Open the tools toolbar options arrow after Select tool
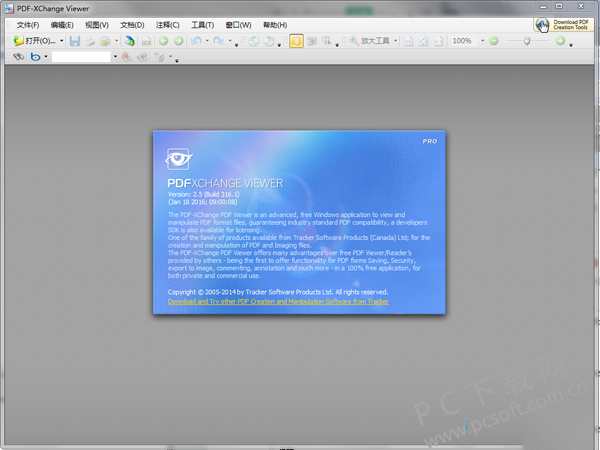Image resolution: width=600 pixels, height=450 pixels. (x=337, y=45)
